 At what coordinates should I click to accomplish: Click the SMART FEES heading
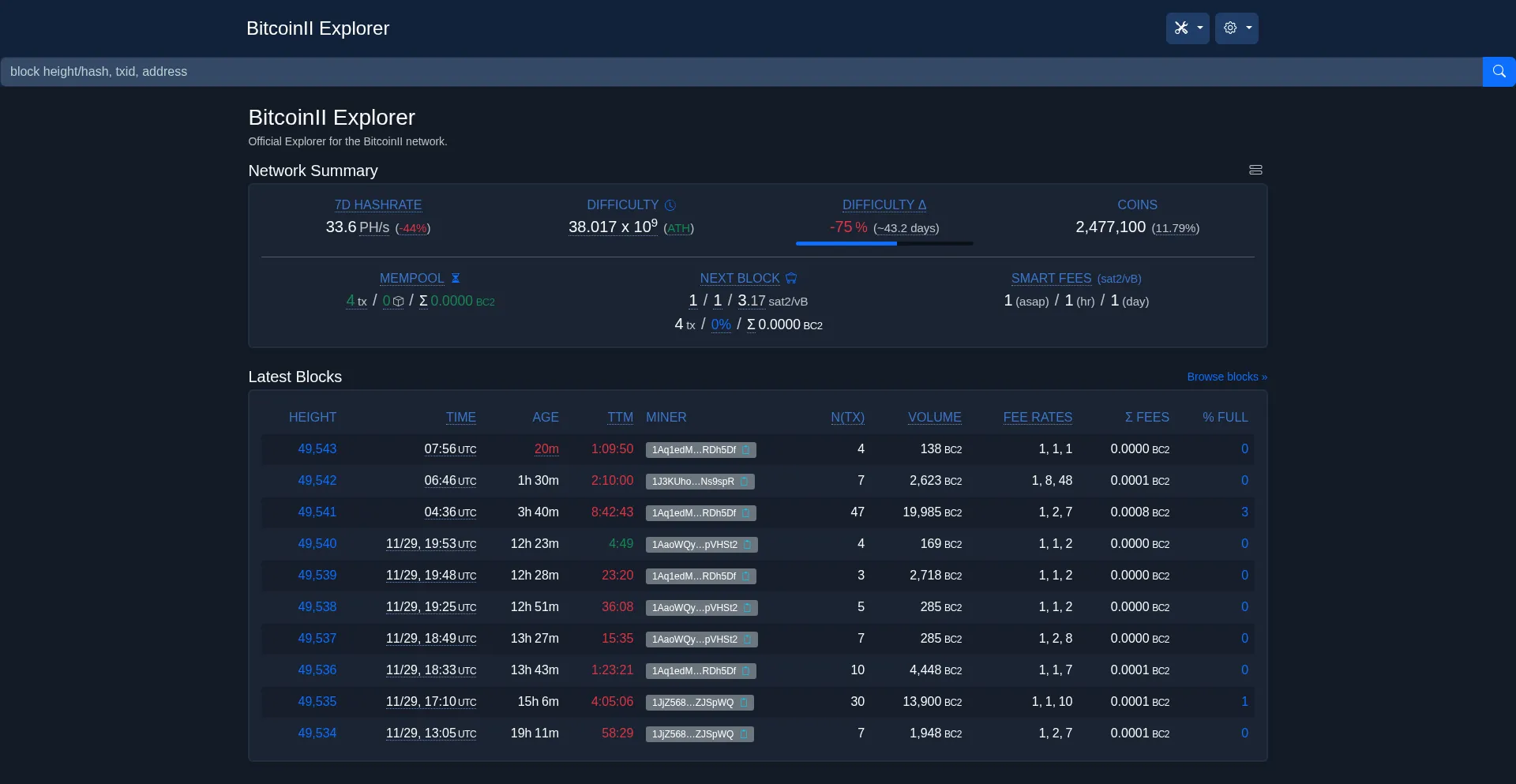(x=1051, y=279)
